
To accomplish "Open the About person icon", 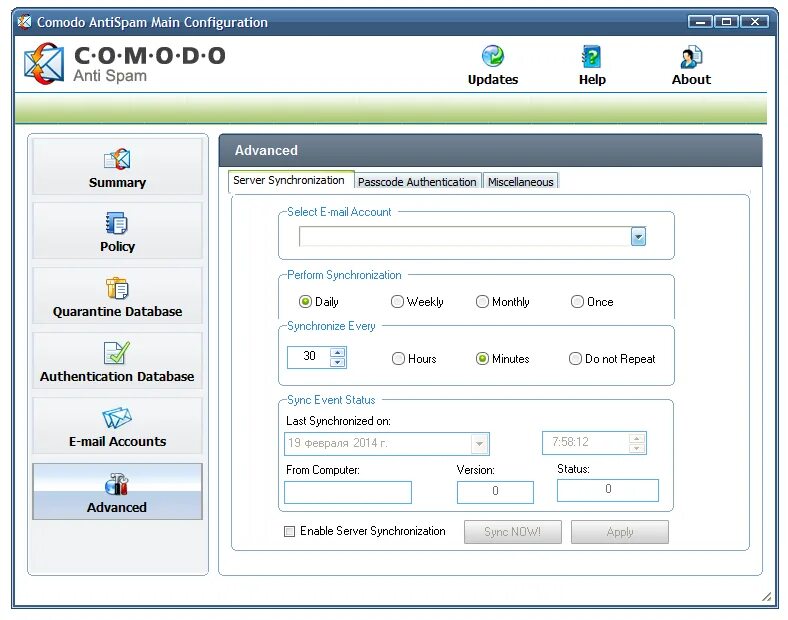I will (691, 57).
